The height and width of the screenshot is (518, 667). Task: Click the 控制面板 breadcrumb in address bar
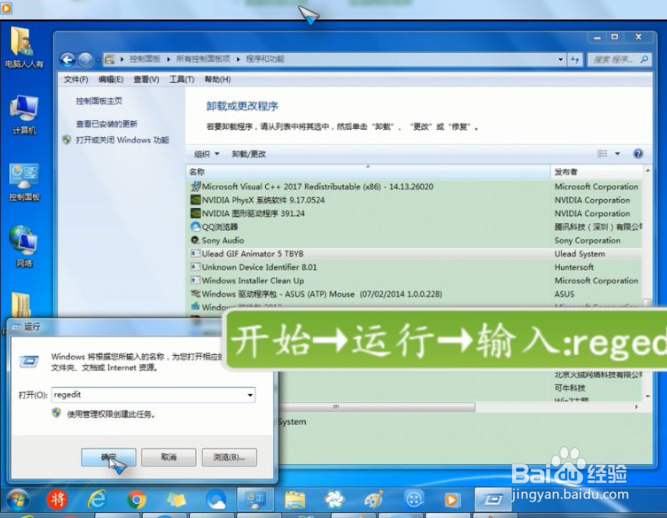145,59
